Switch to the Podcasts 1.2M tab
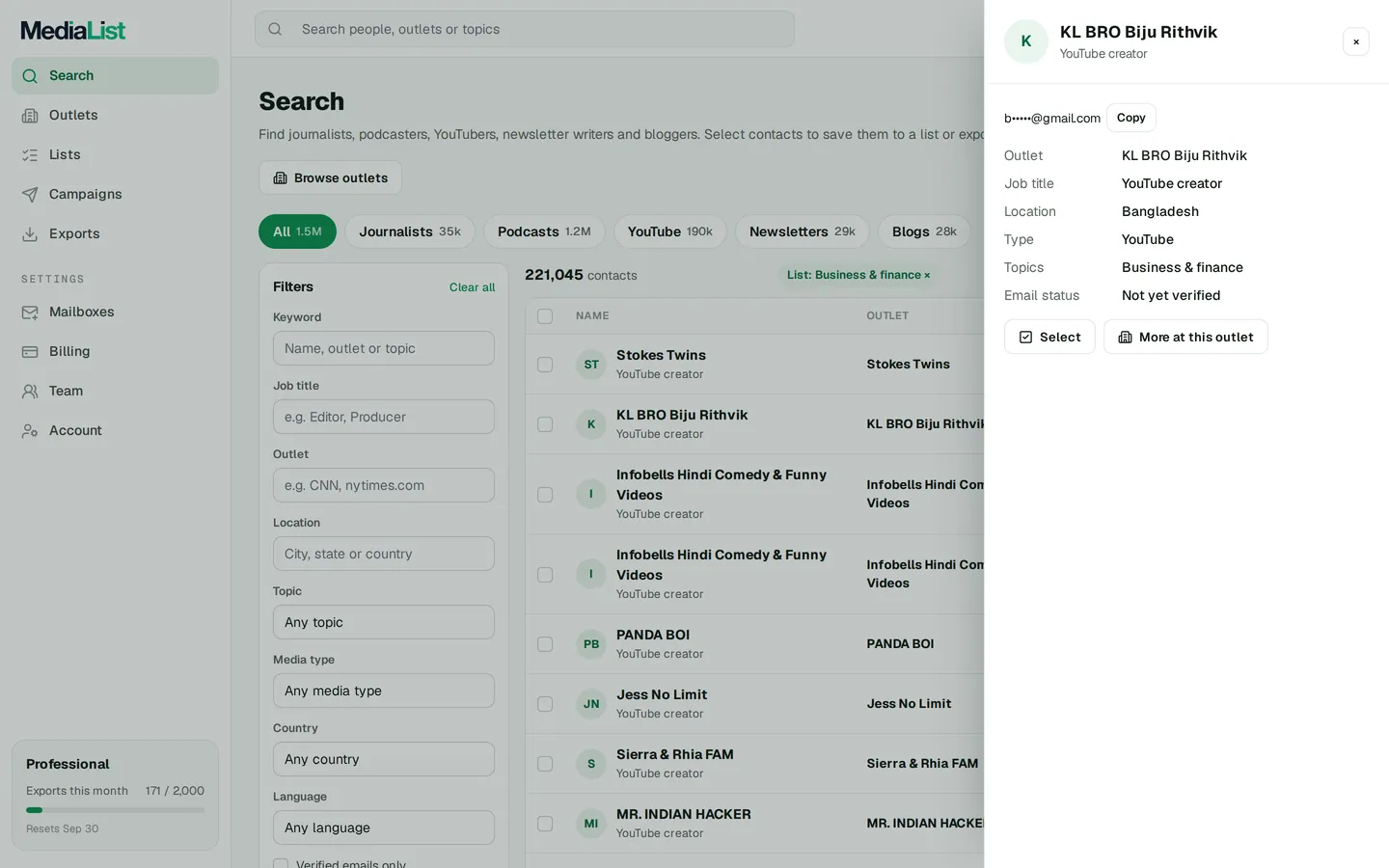The image size is (1389, 868). pos(544,231)
